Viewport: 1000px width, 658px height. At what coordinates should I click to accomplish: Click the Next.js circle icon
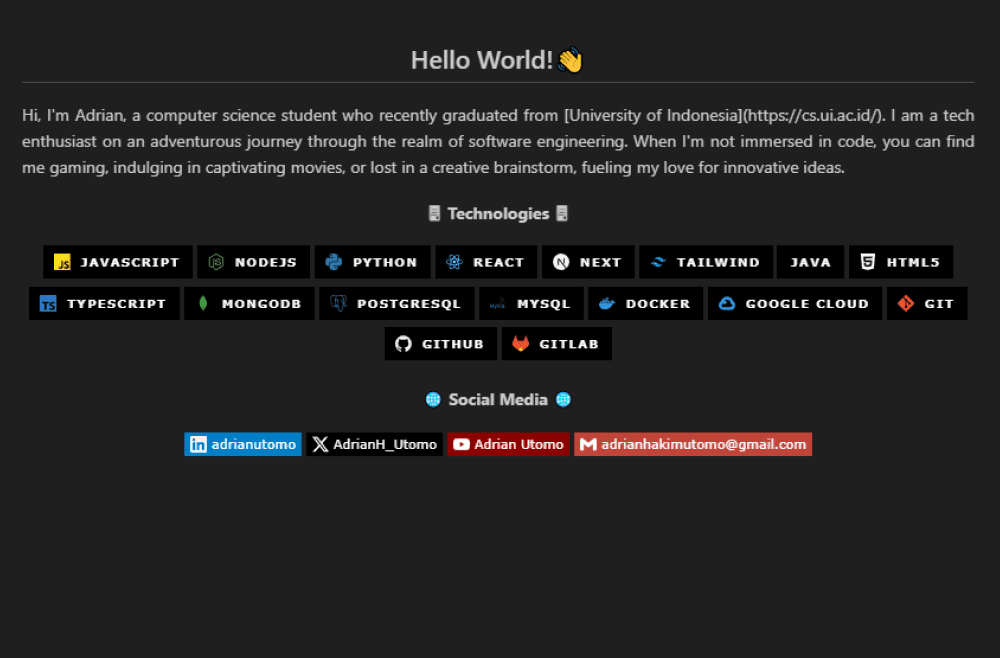tap(561, 263)
